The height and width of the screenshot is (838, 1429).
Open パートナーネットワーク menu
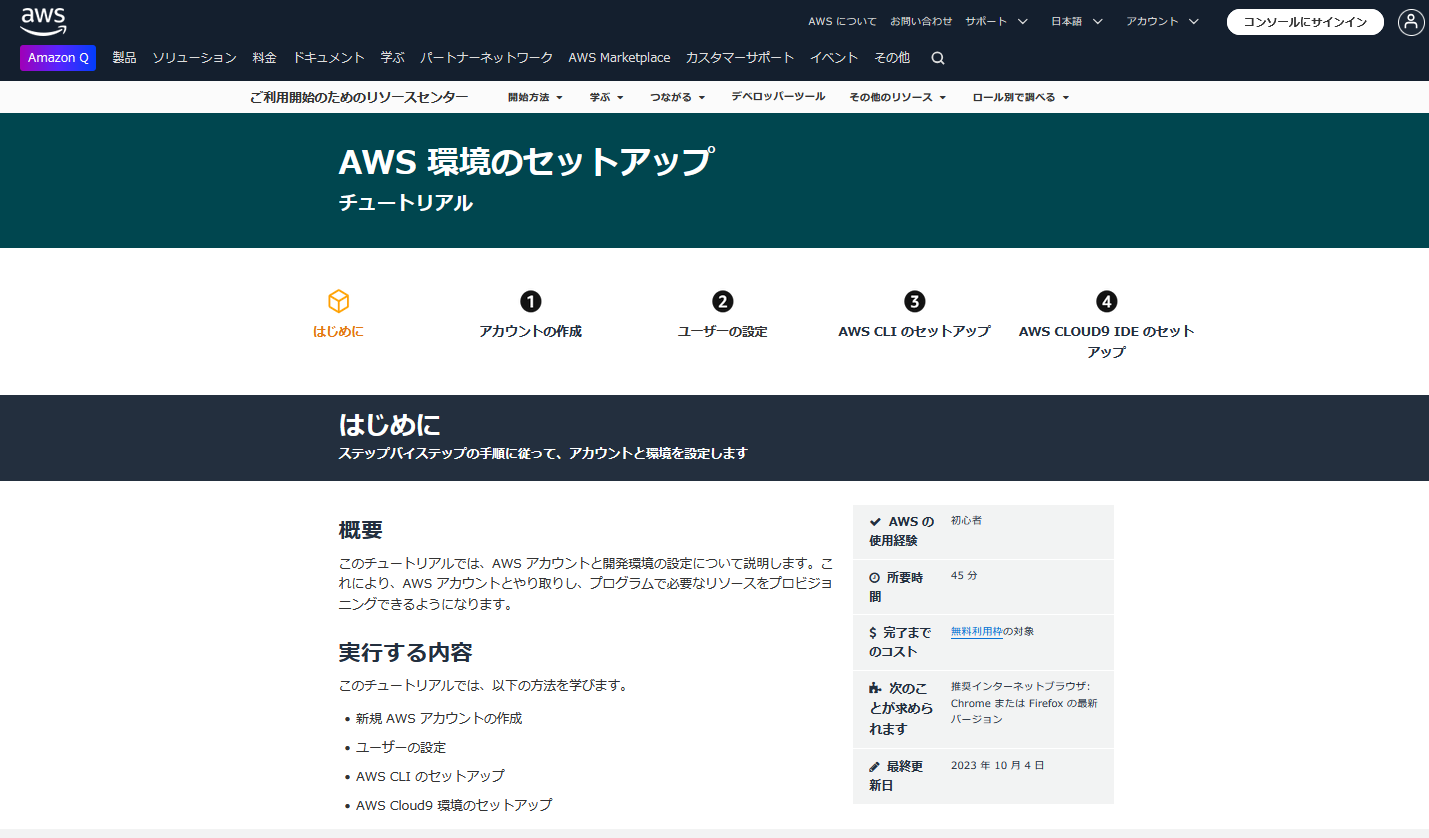486,58
